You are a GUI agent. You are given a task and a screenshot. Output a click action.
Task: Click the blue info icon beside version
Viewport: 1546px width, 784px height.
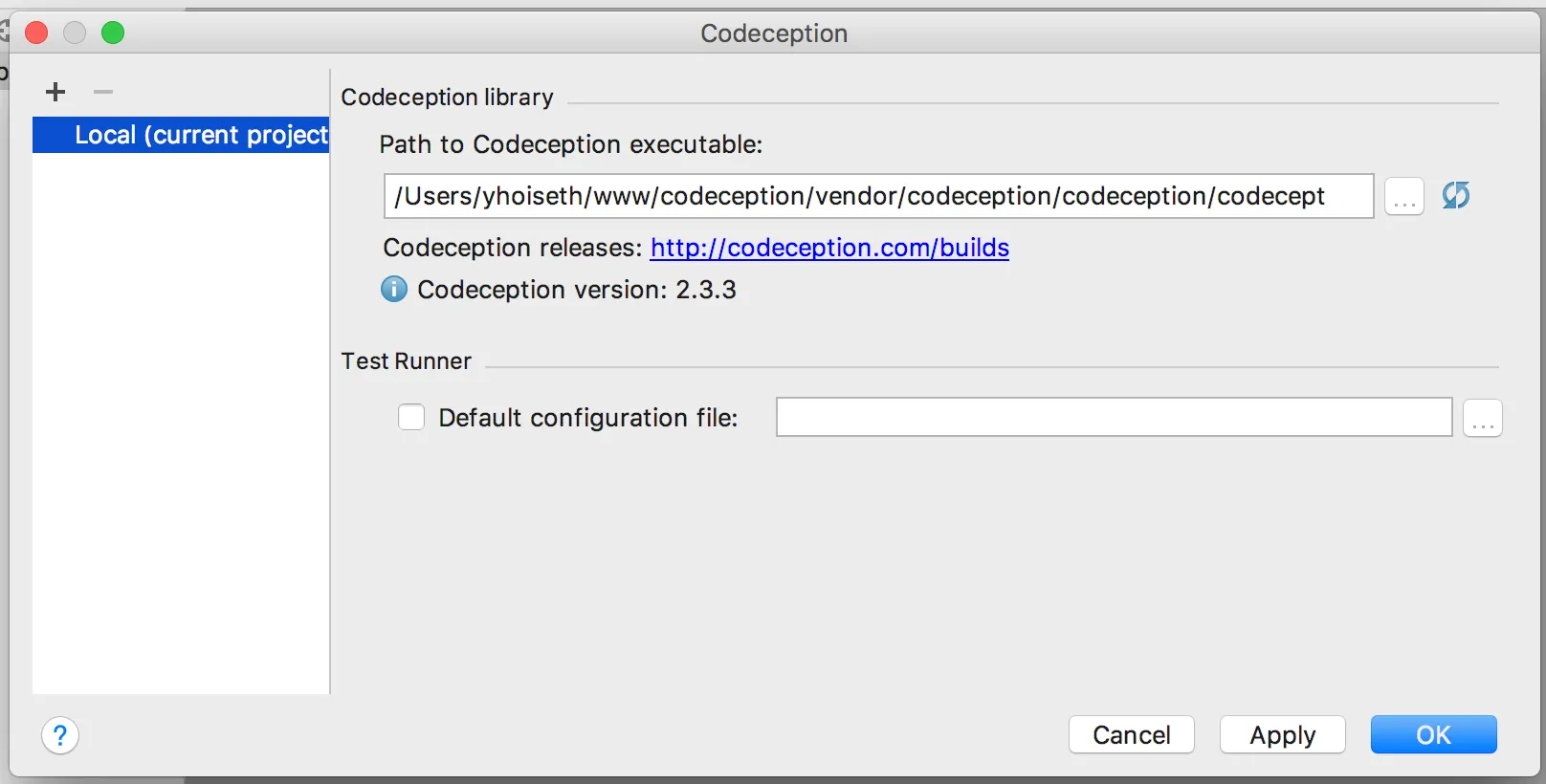(394, 289)
